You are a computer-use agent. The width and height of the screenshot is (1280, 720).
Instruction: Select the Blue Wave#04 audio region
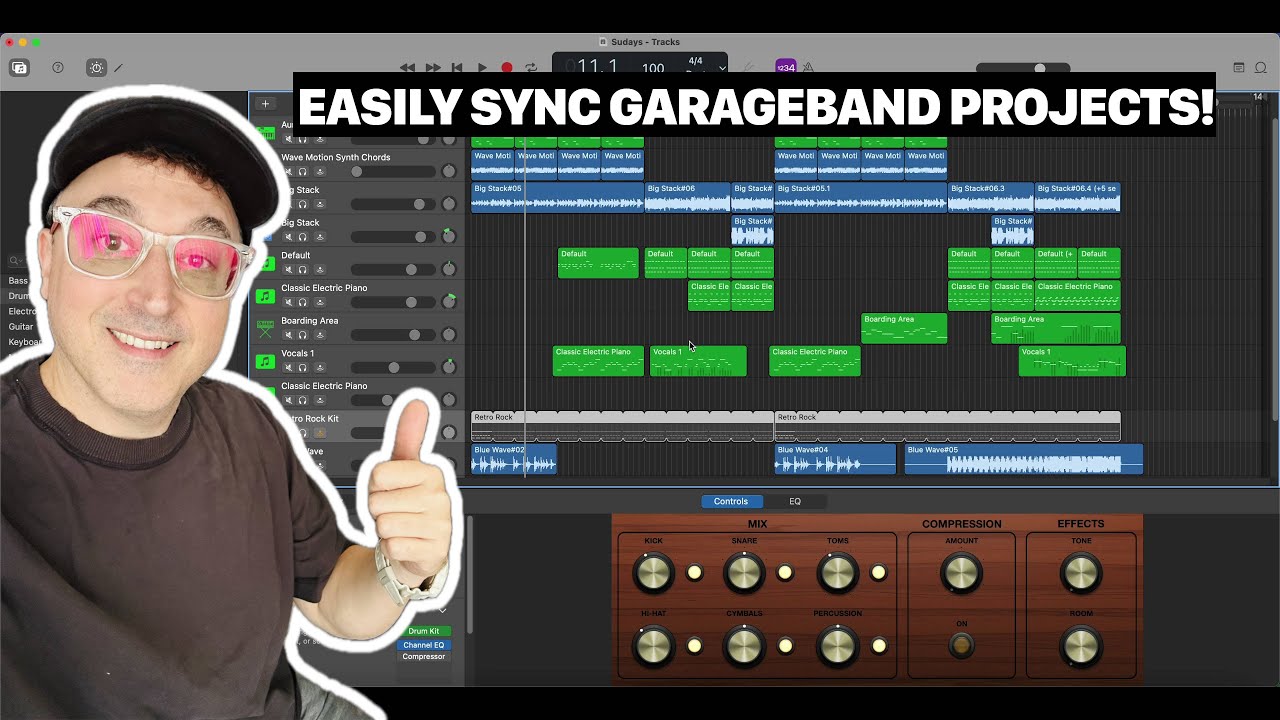[x=836, y=459]
